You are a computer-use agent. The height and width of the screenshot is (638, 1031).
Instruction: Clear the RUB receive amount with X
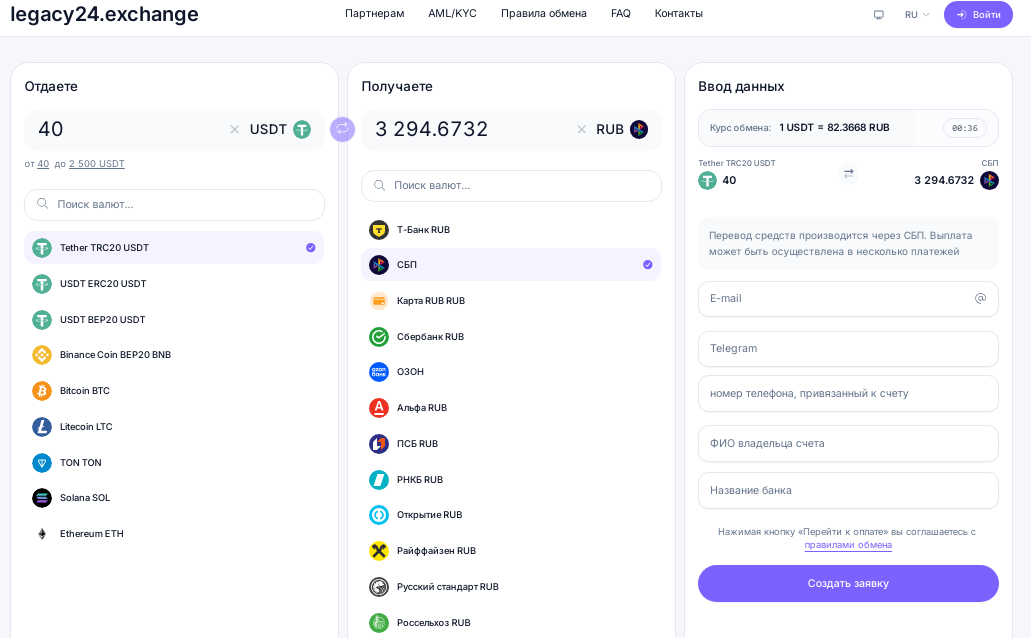click(x=581, y=130)
